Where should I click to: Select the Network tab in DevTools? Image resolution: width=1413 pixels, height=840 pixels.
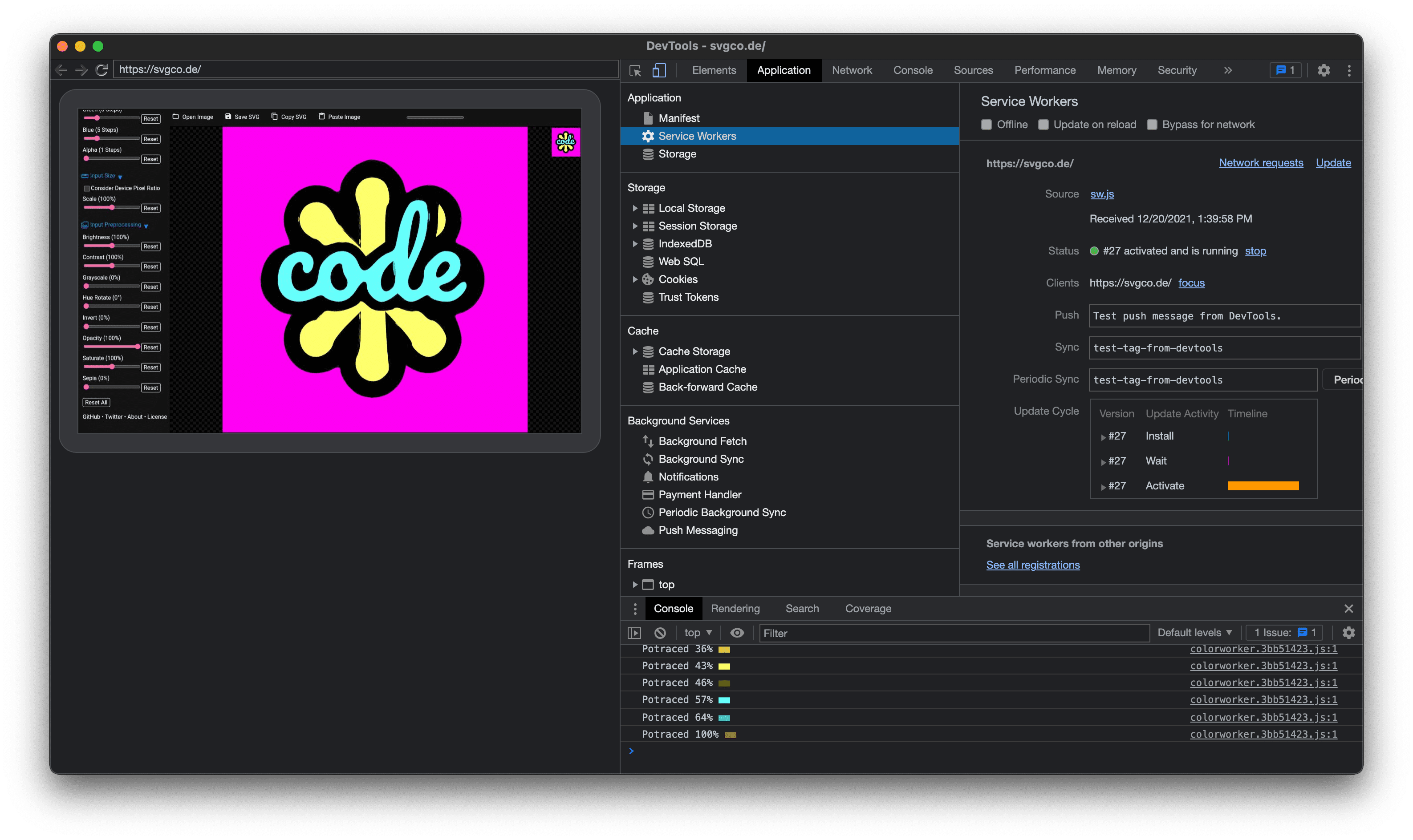tap(852, 69)
